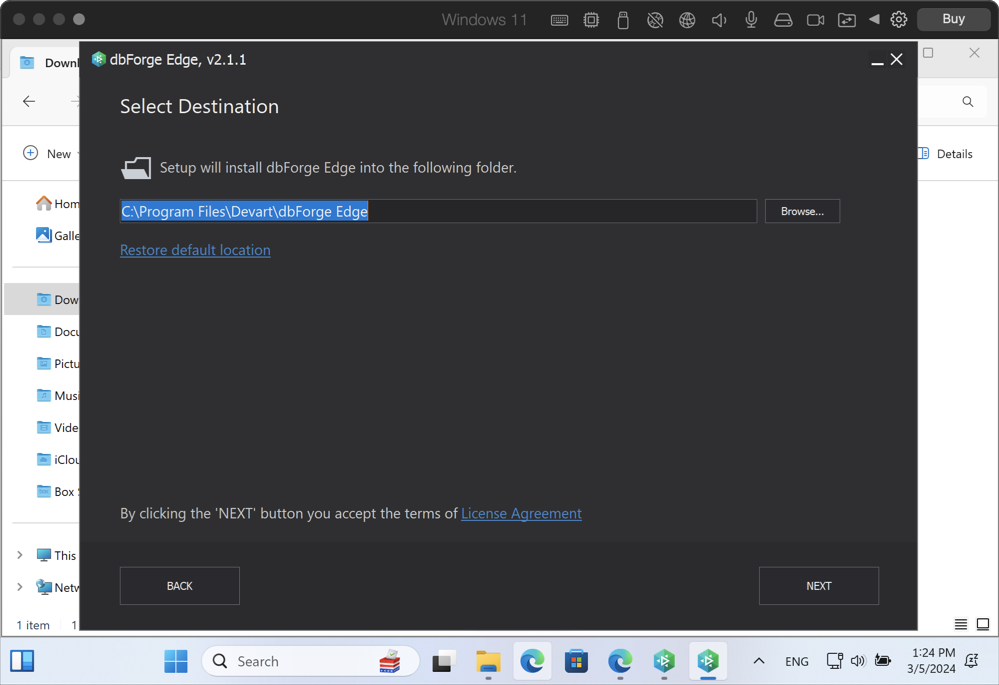
Task: Expand the Network tree node
Action: (x=20, y=587)
